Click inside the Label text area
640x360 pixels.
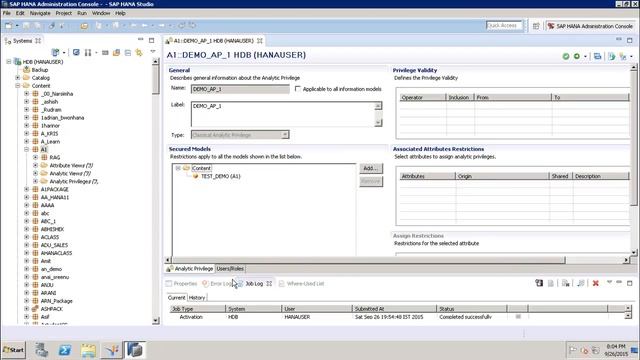tap(282, 114)
